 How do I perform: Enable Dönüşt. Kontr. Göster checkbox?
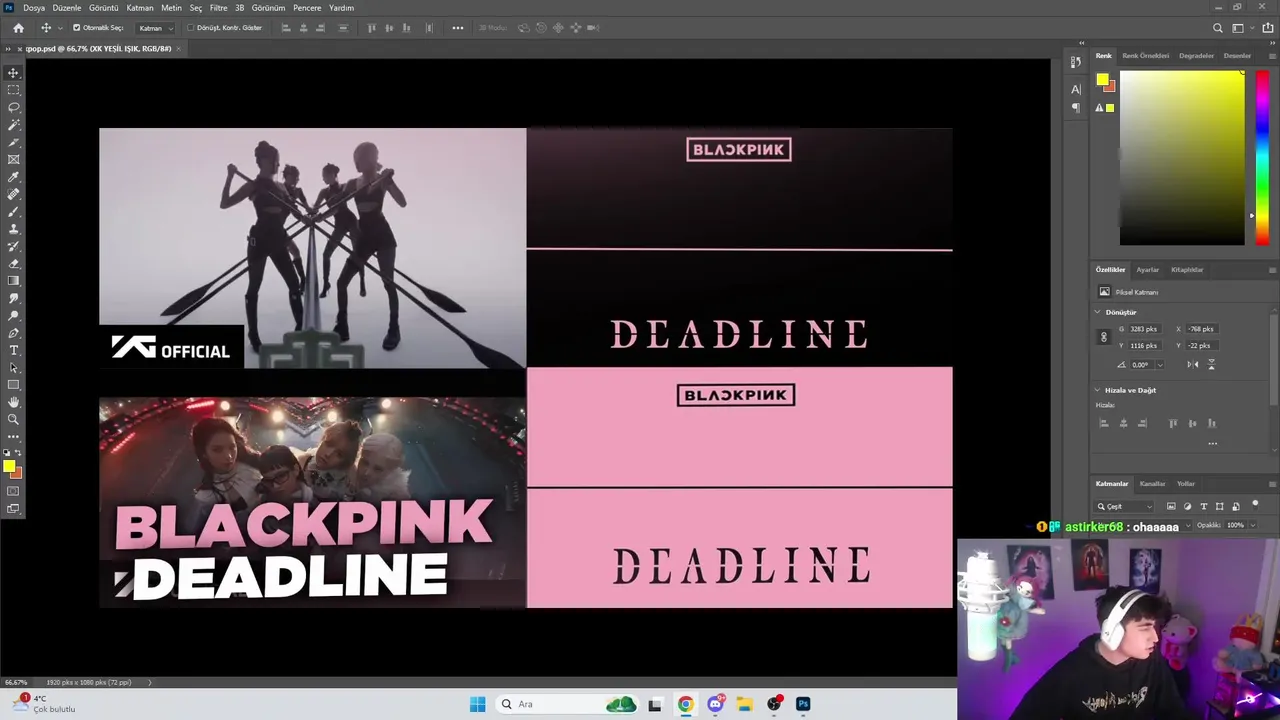click(190, 28)
